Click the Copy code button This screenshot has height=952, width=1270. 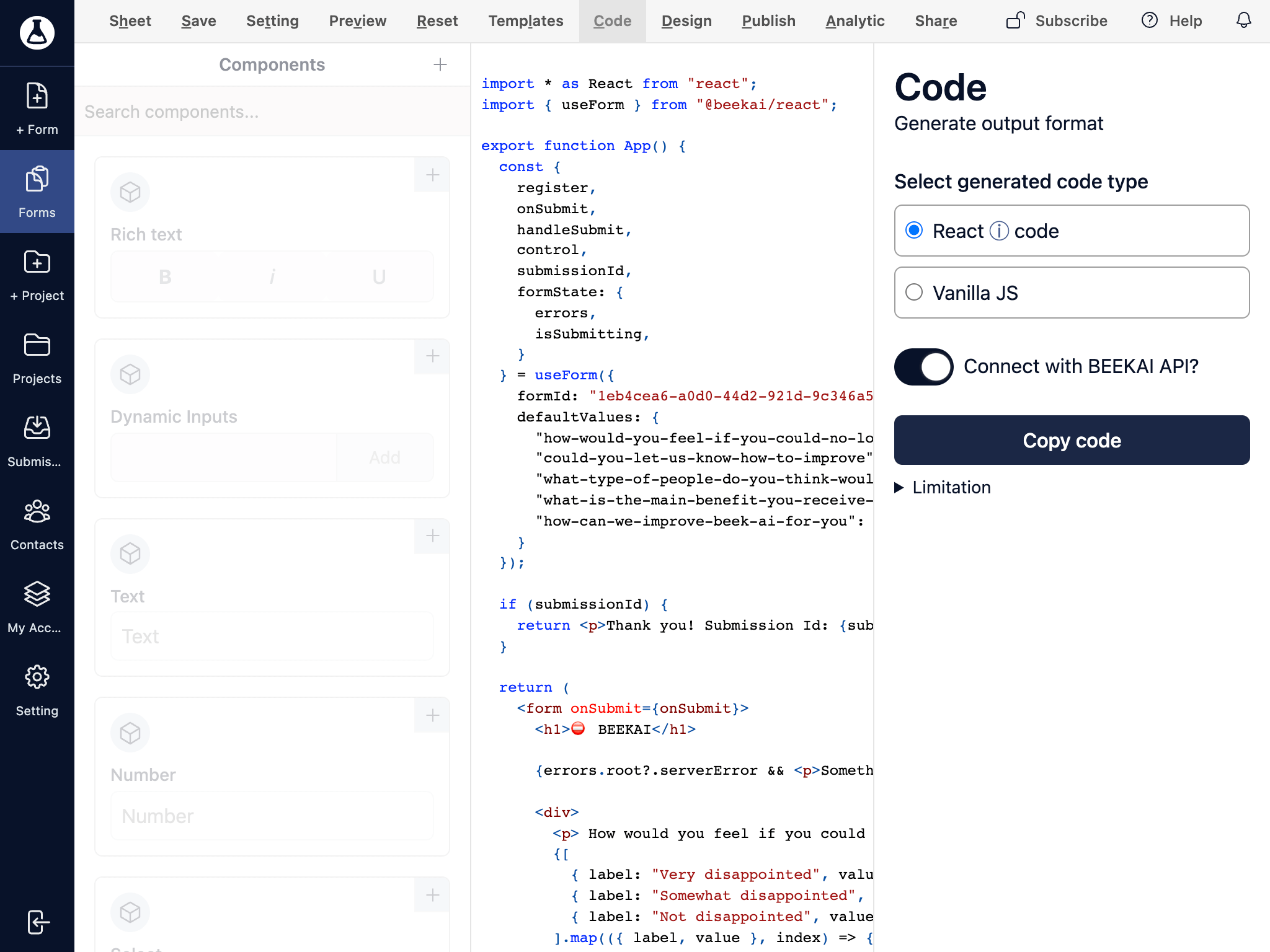(x=1072, y=440)
